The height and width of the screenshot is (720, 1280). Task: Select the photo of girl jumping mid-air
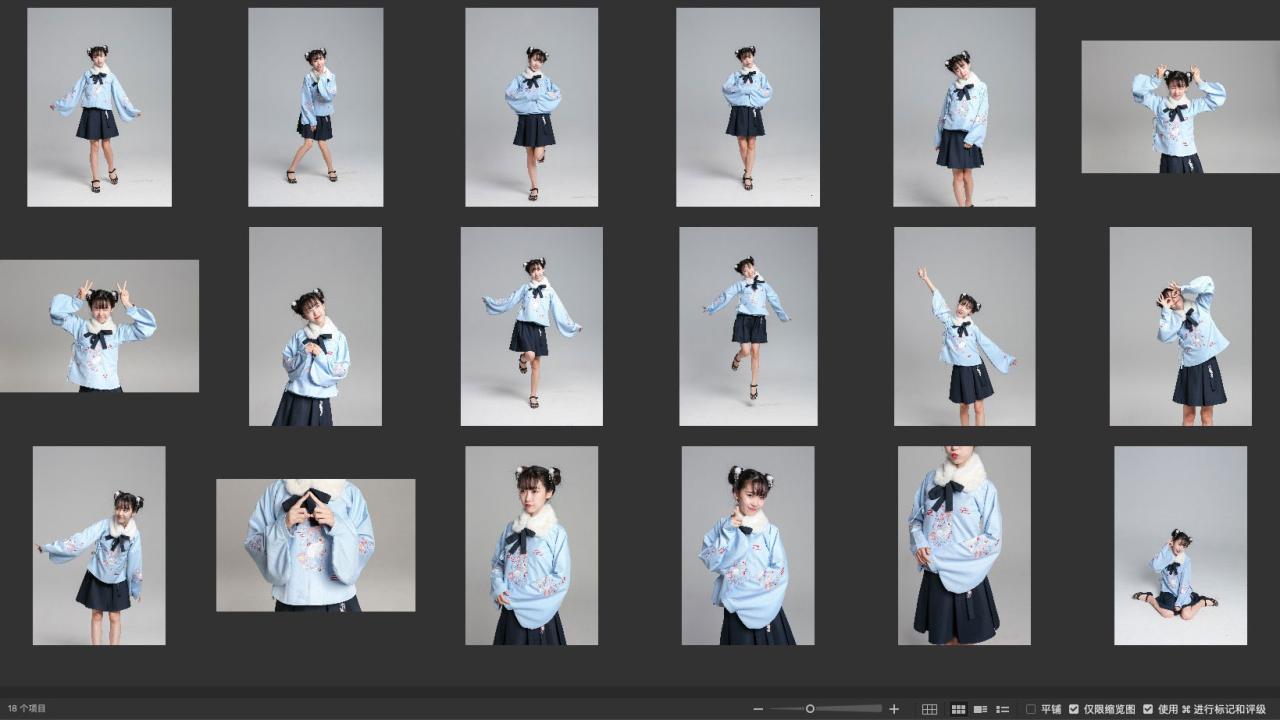point(748,326)
